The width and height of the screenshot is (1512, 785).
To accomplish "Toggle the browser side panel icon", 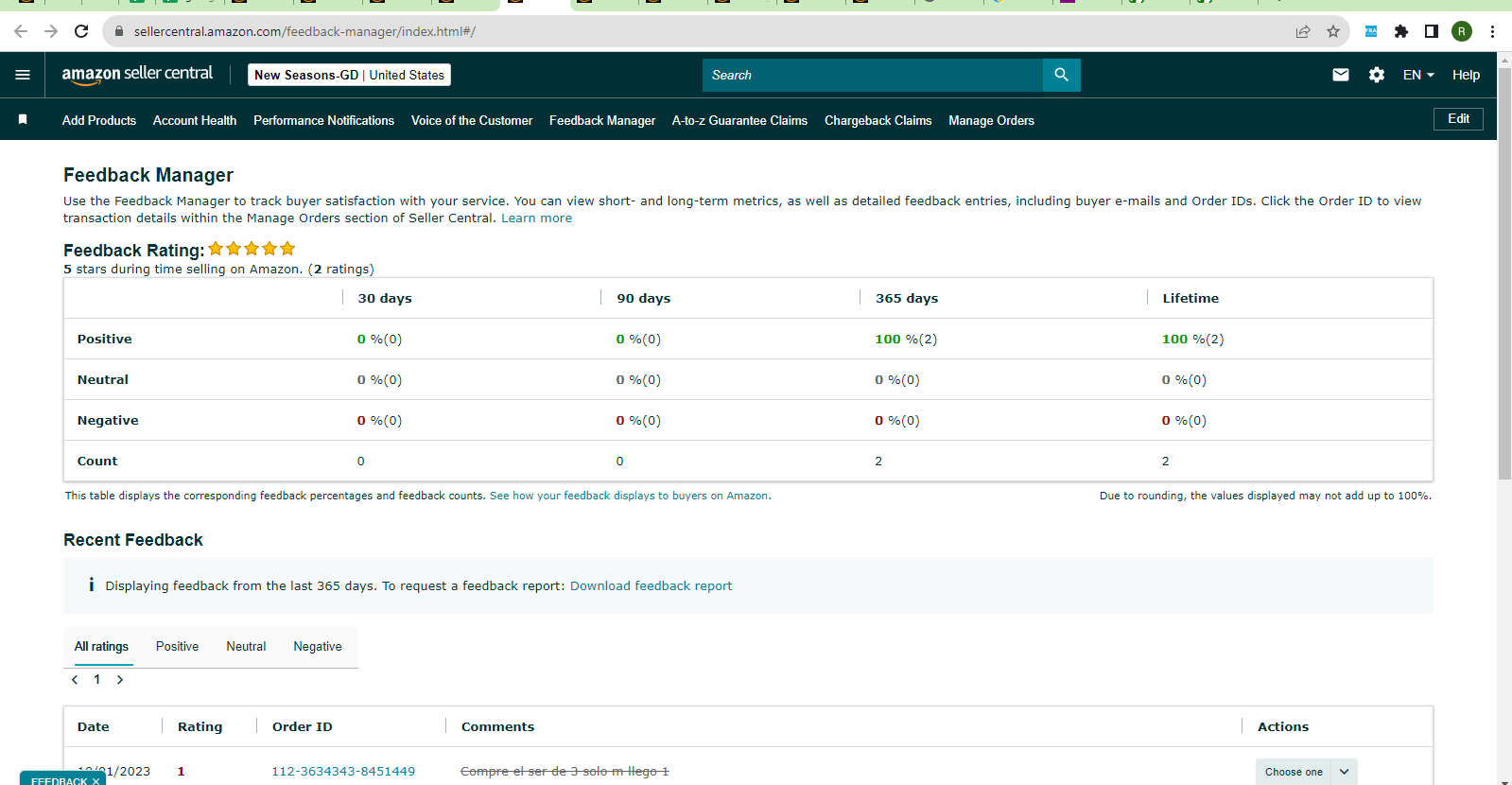I will [x=1432, y=31].
